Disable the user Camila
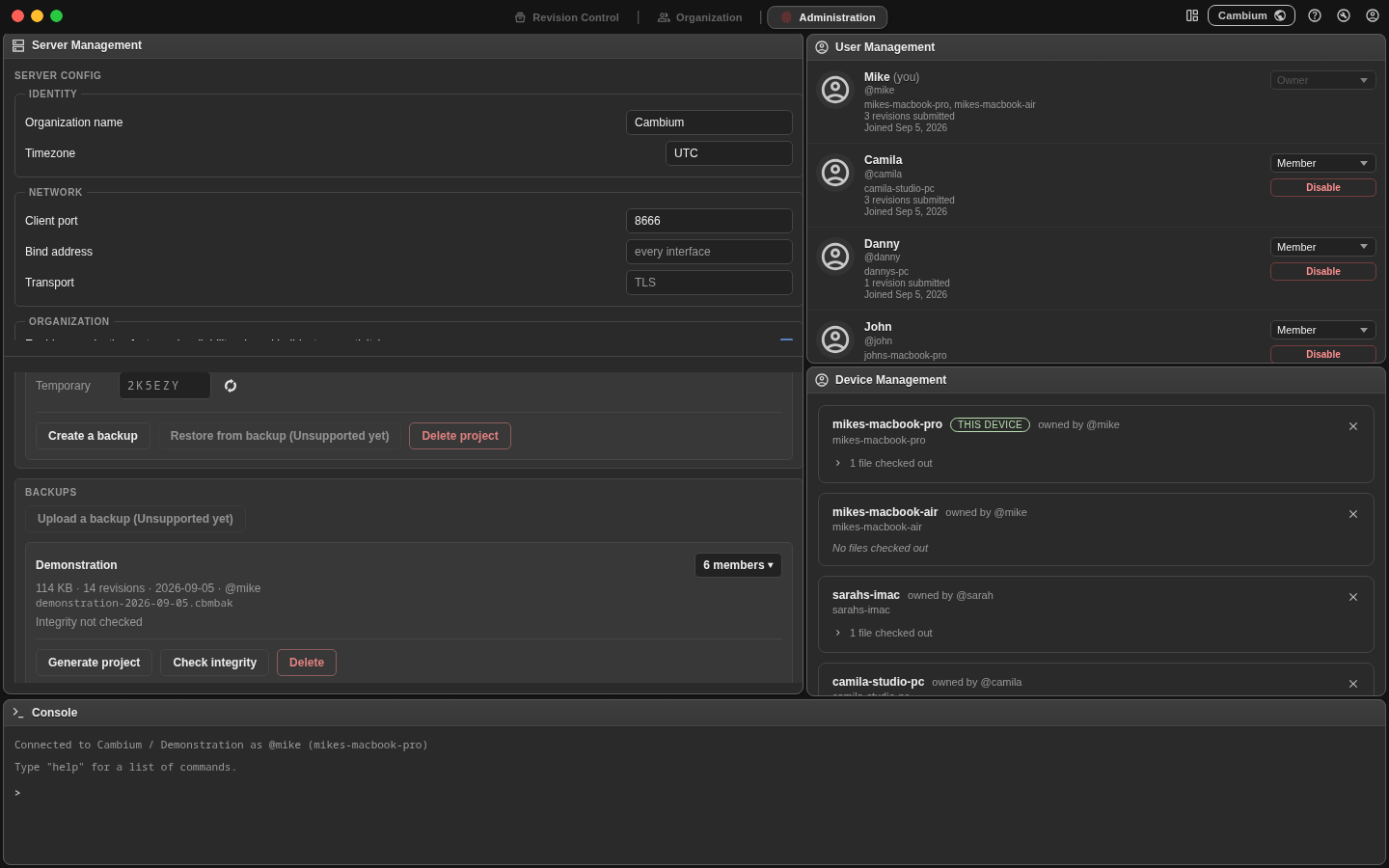The width and height of the screenshot is (1389, 868). (1322, 187)
